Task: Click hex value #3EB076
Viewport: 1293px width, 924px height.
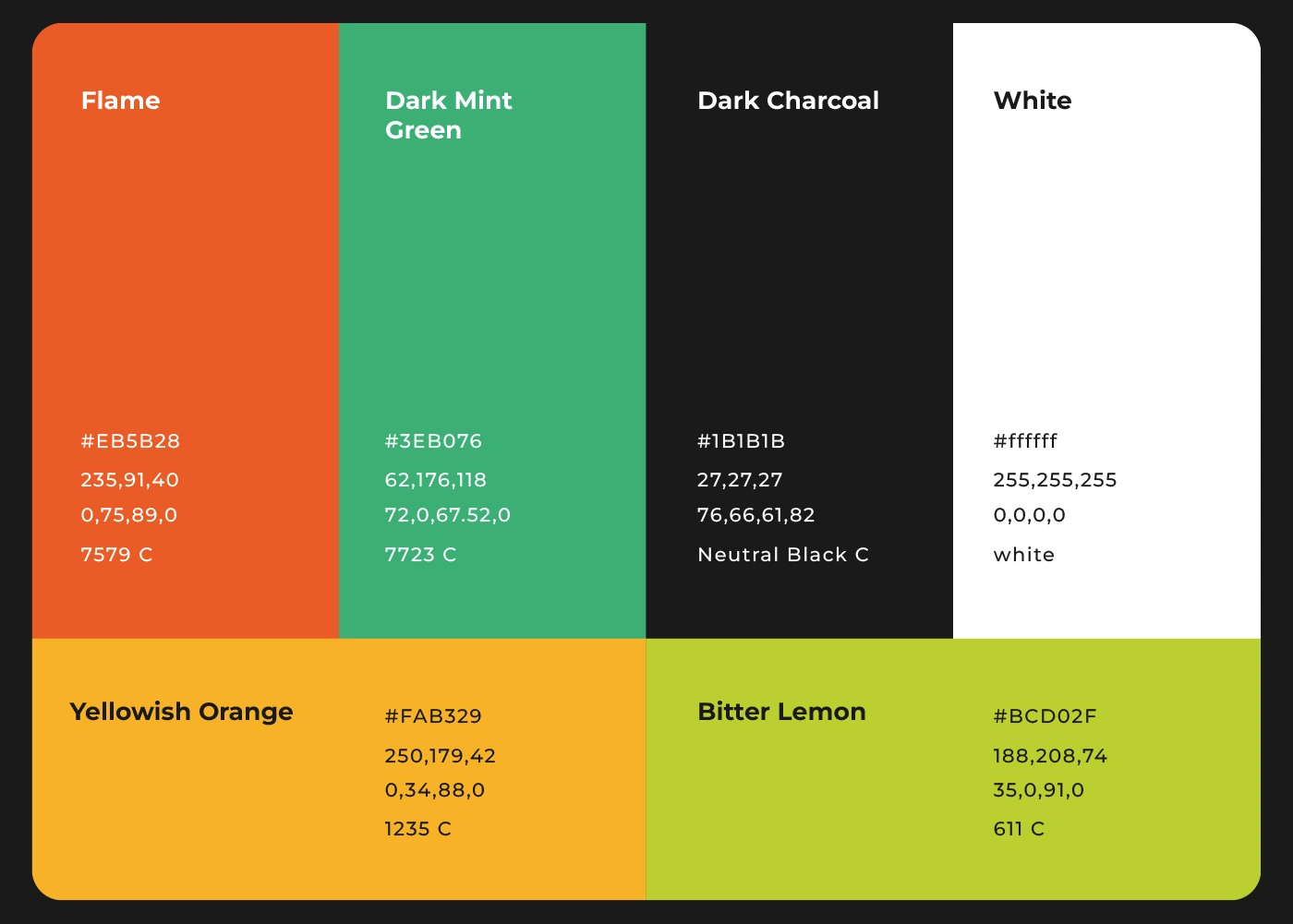Action: [433, 441]
